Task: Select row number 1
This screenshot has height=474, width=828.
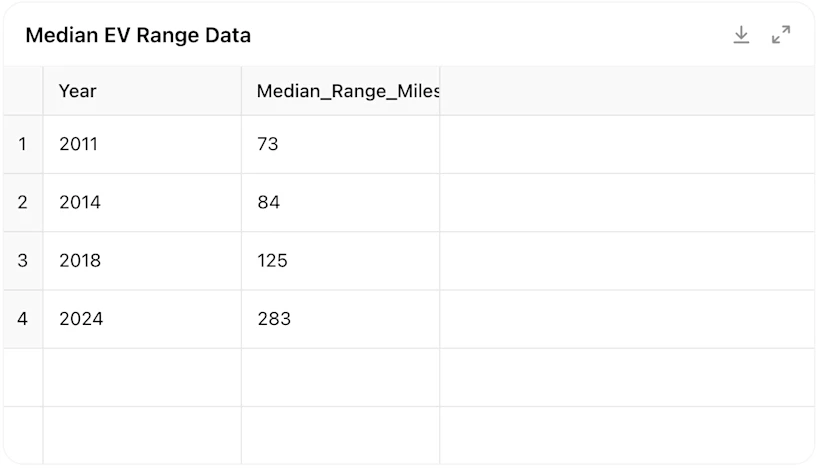Action: (23, 144)
